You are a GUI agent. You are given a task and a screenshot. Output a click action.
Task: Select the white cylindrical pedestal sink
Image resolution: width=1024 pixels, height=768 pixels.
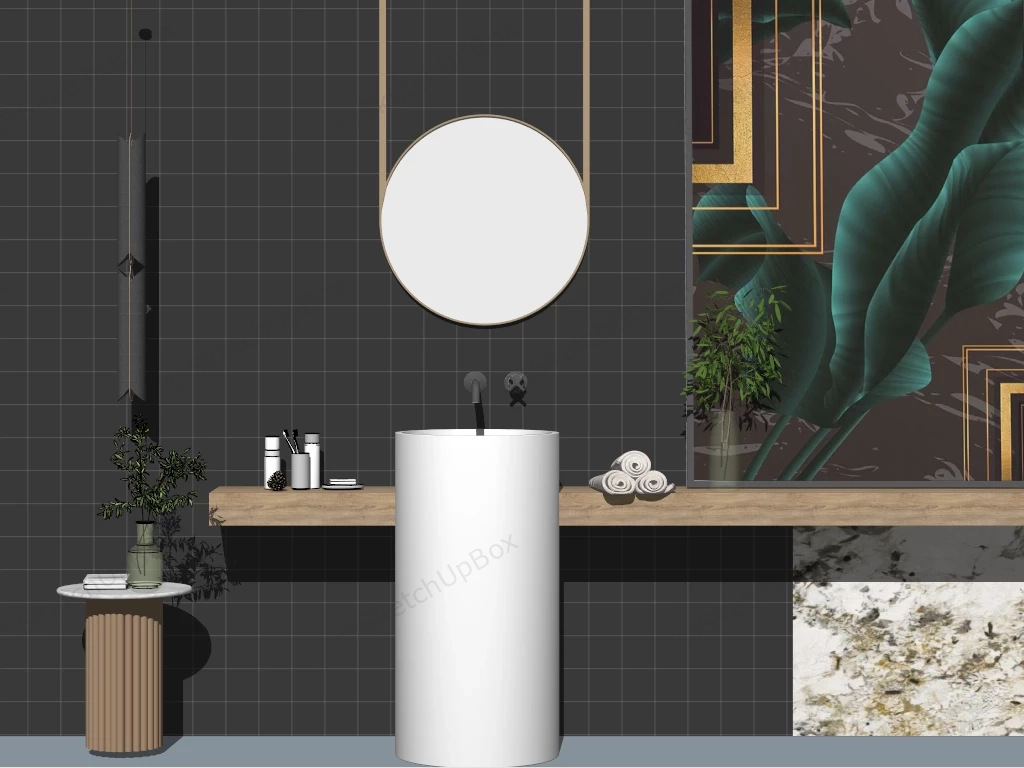tap(477, 600)
